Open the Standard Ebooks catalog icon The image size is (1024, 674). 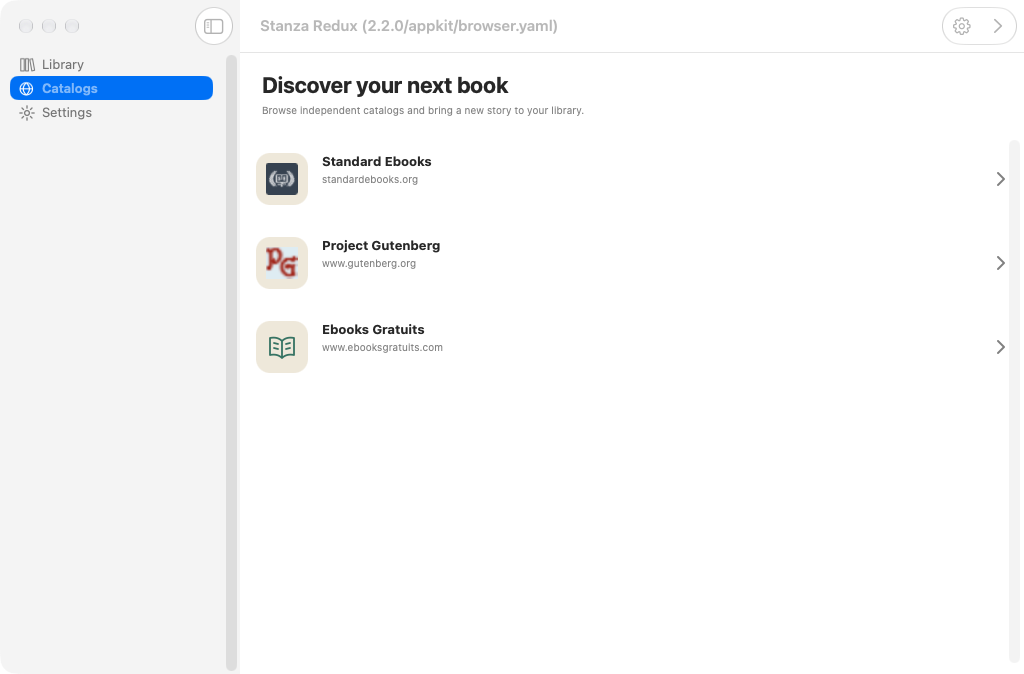(x=282, y=179)
